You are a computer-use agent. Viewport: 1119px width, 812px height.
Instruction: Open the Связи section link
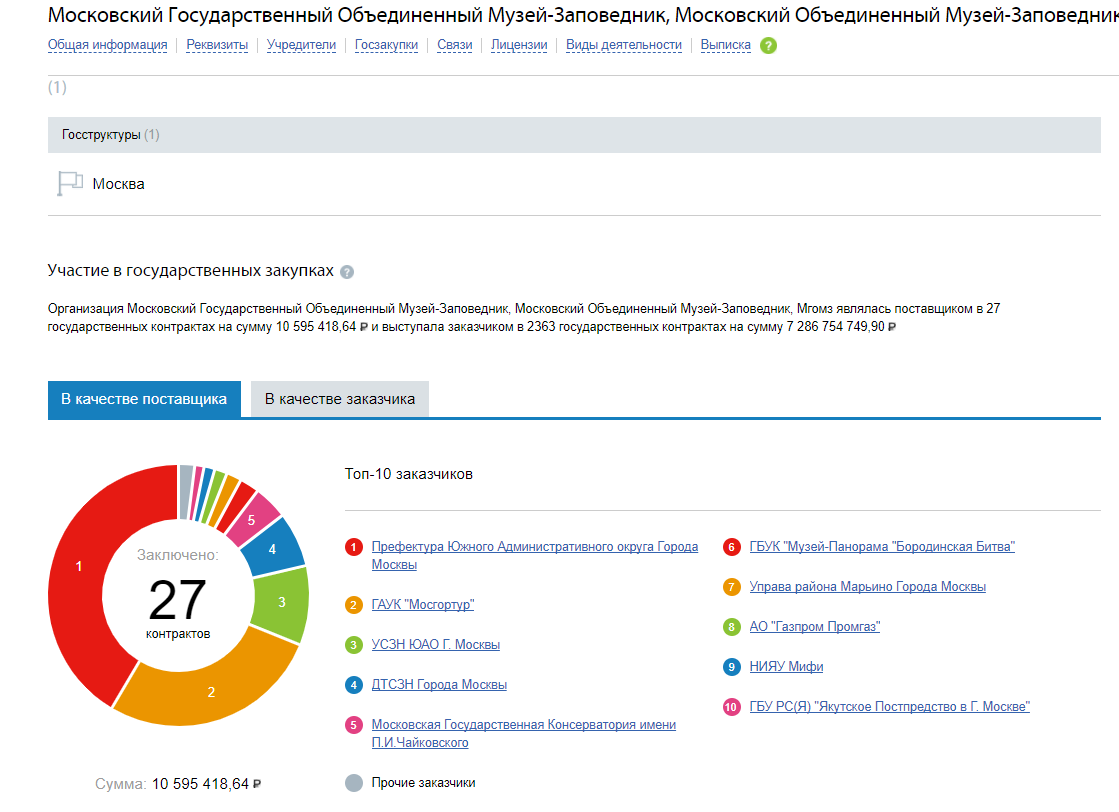(x=455, y=45)
